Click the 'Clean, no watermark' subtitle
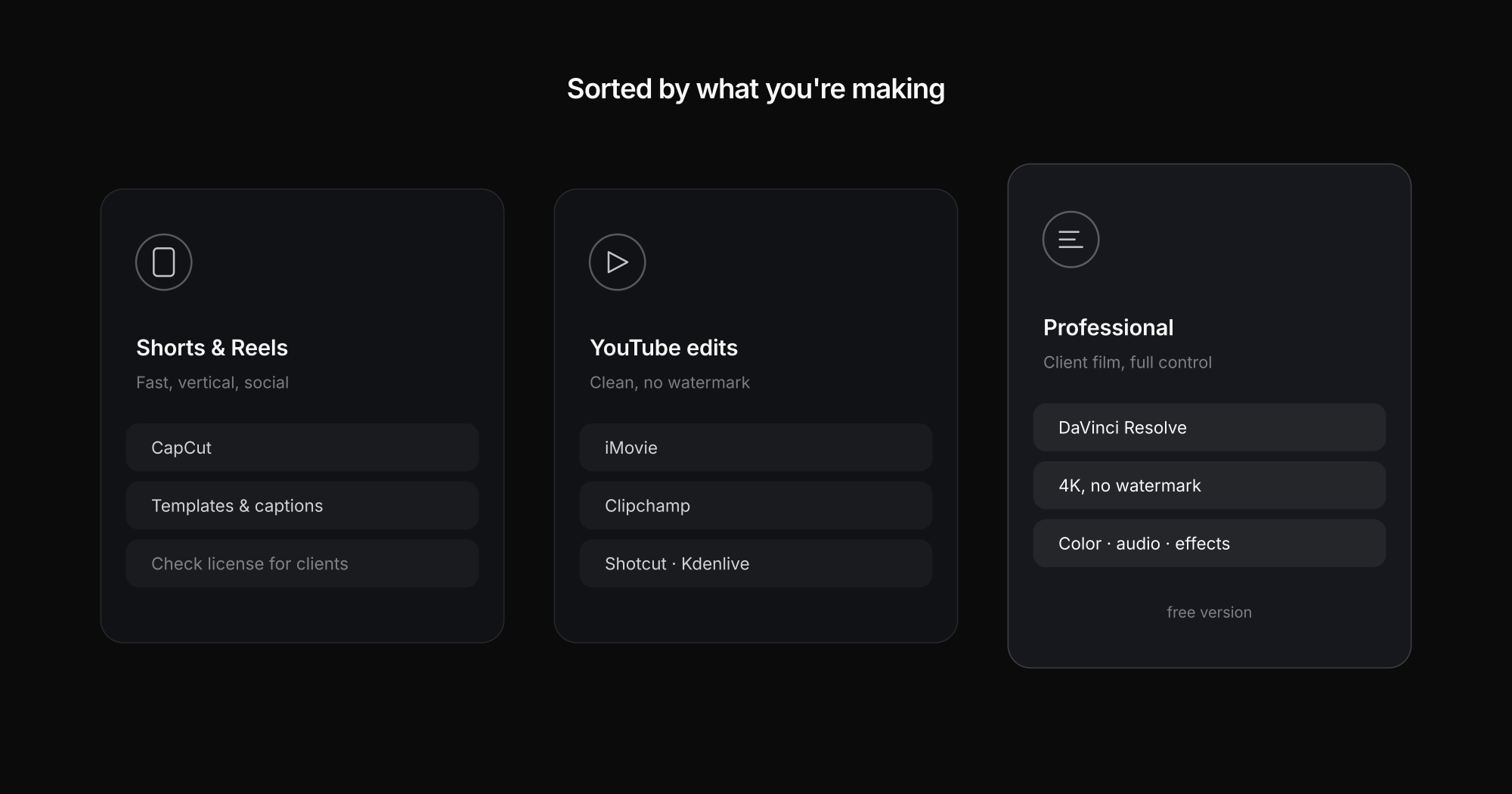 click(x=670, y=383)
